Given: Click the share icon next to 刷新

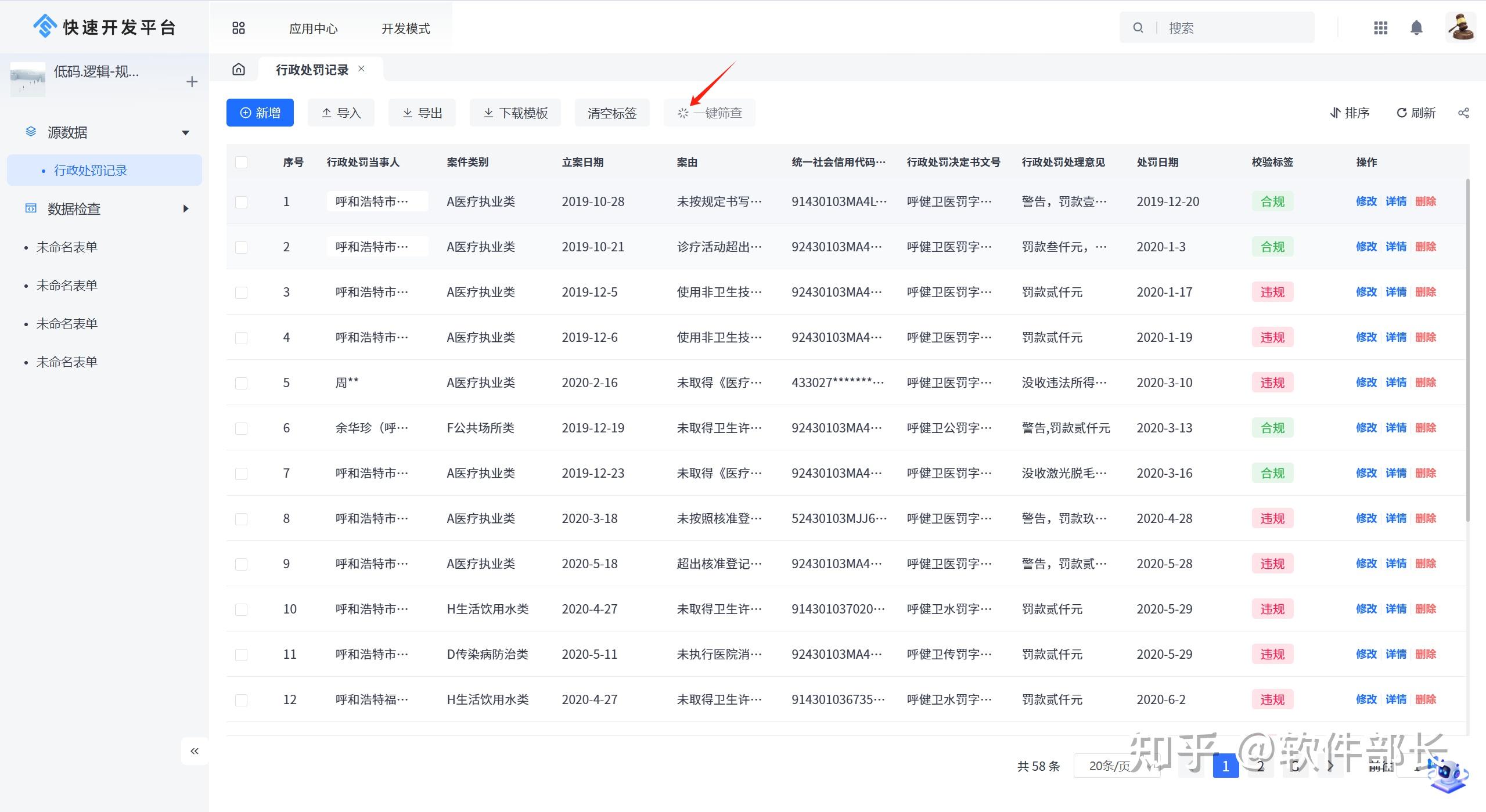Looking at the screenshot, I should 1463,113.
